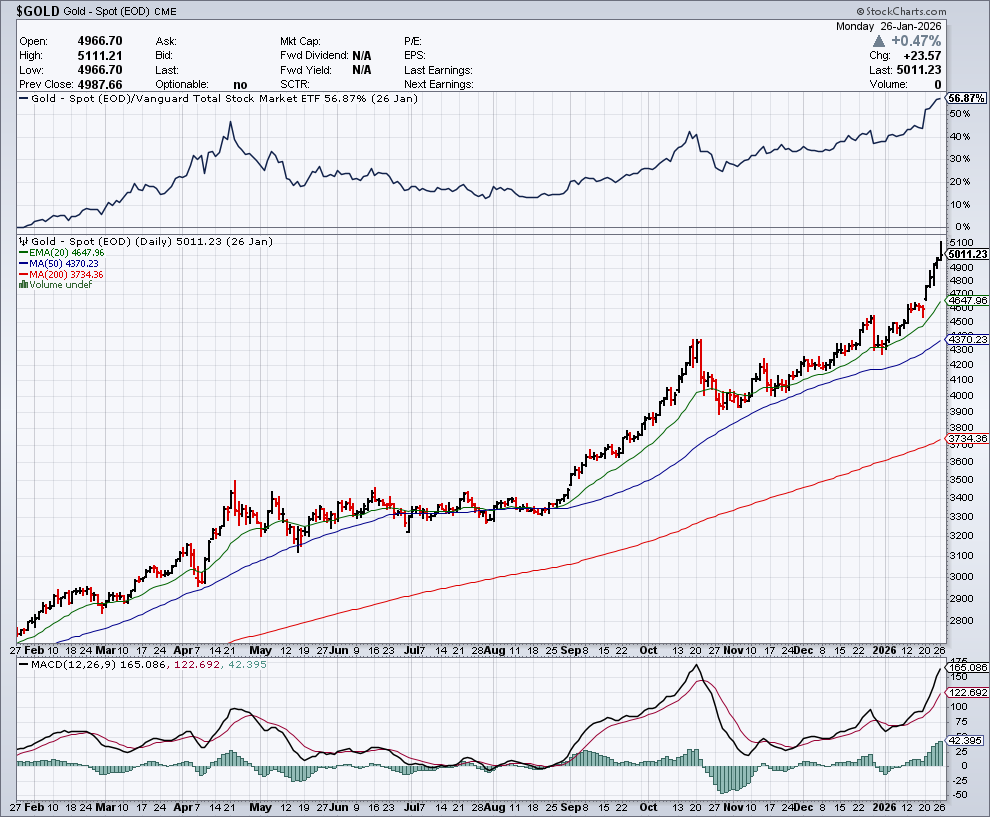Click the red MA(200) legend line marker
This screenshot has width=990, height=817.
pos(23,274)
